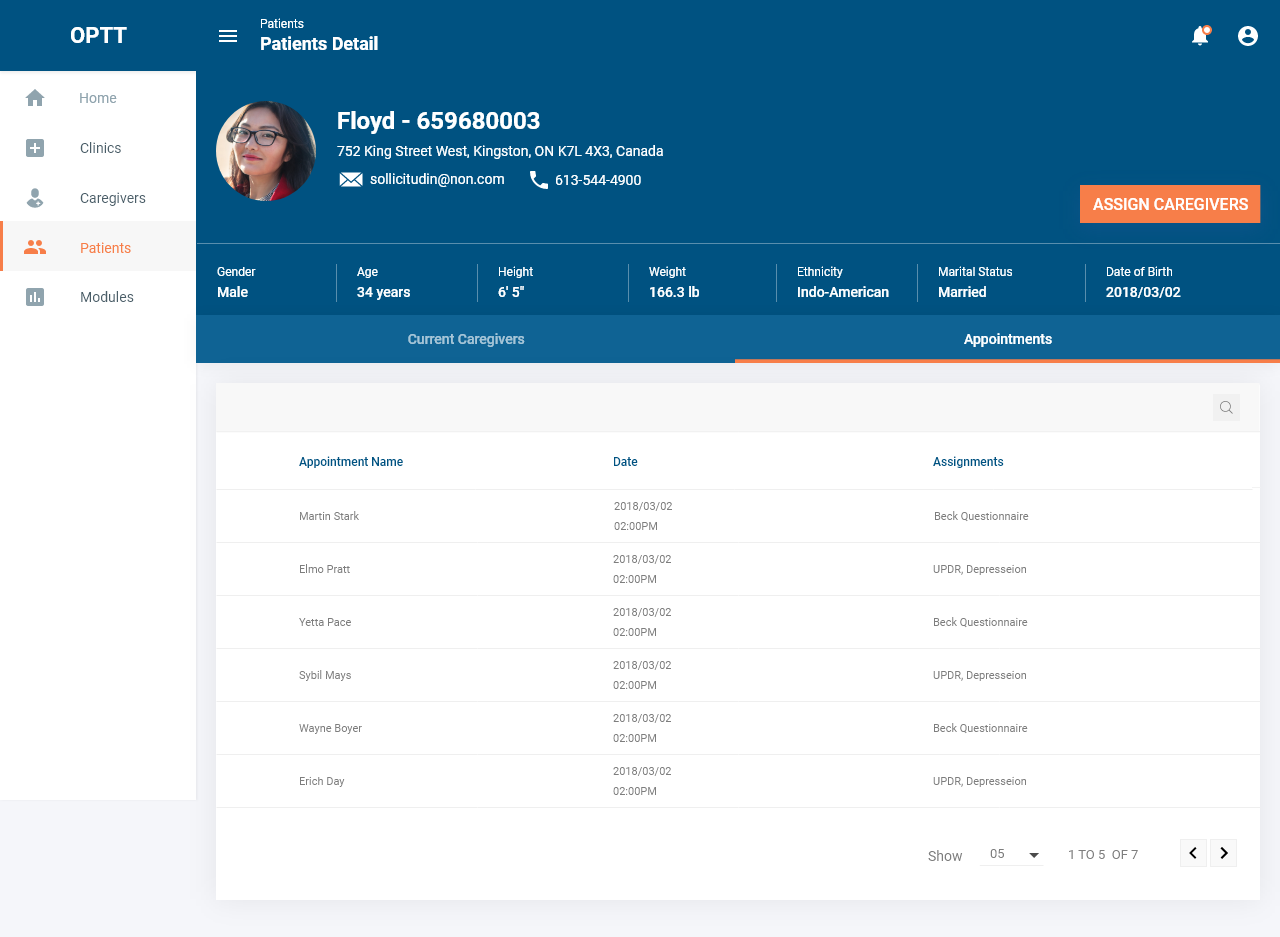This screenshot has width=1280, height=937.
Task: Click the patient profile photo
Action: pyautogui.click(x=266, y=151)
